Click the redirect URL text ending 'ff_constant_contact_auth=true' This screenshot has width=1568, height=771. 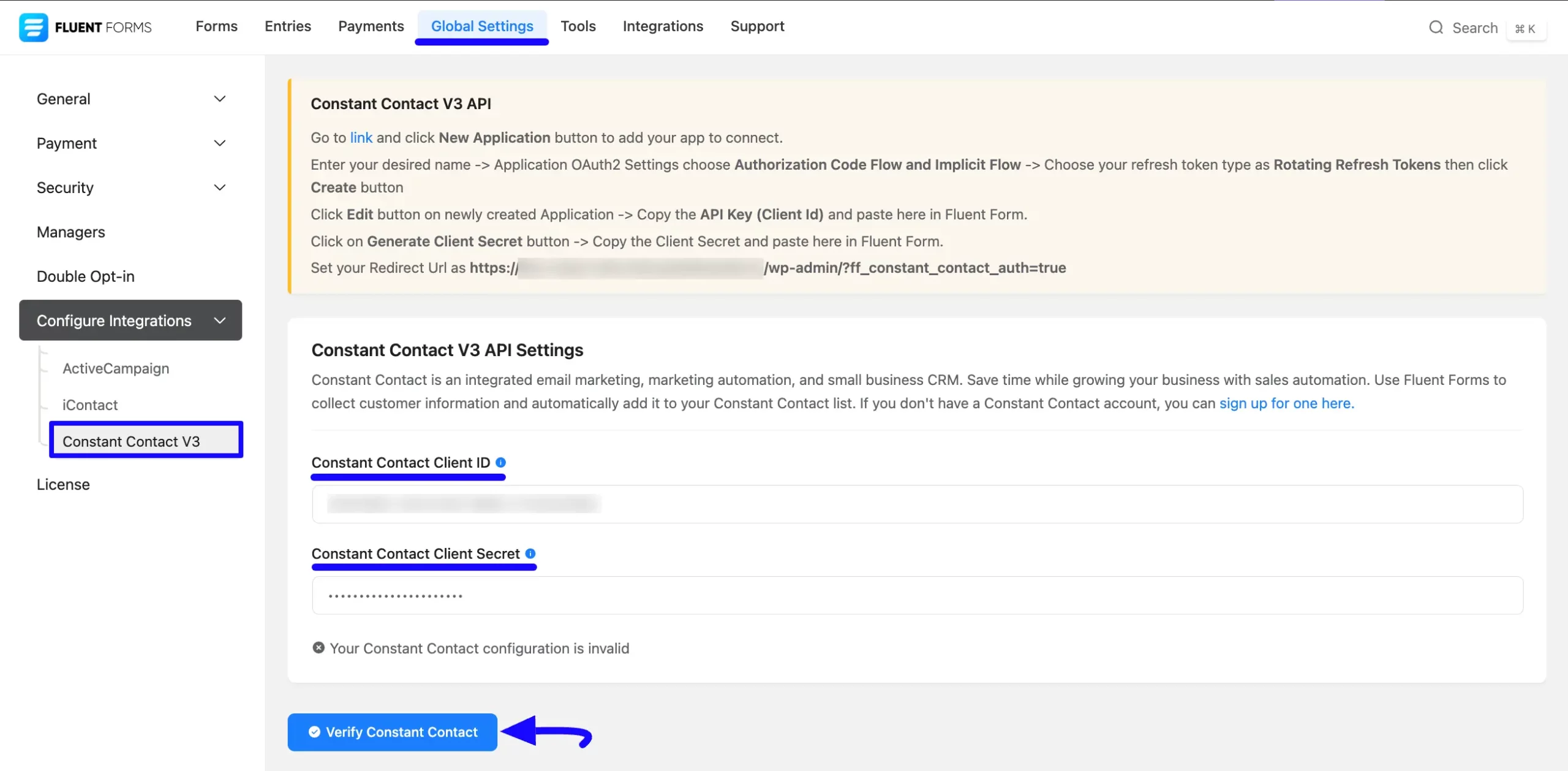click(x=768, y=268)
